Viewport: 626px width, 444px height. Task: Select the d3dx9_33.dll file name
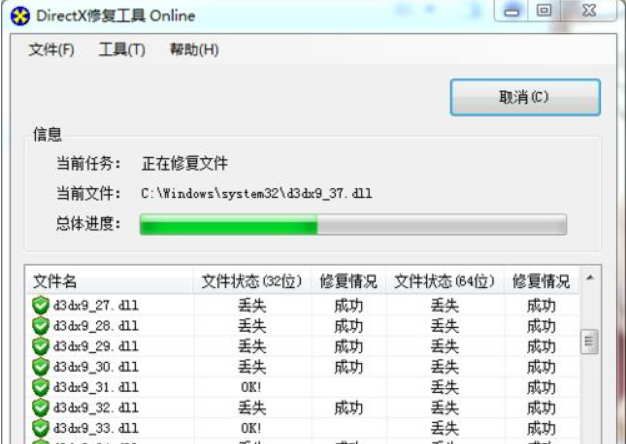pos(96,428)
